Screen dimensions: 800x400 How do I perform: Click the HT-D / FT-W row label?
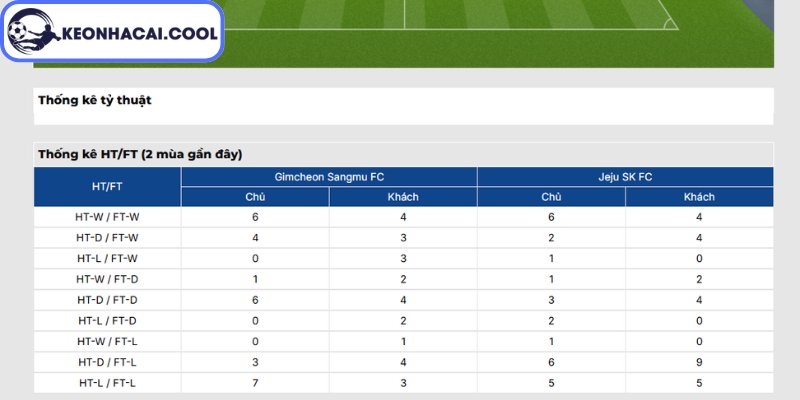click(x=107, y=238)
